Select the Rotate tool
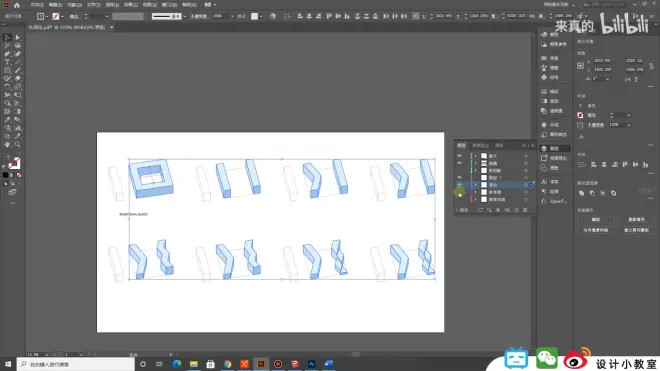Screen dimensions: 660x371 (x=7, y=87)
